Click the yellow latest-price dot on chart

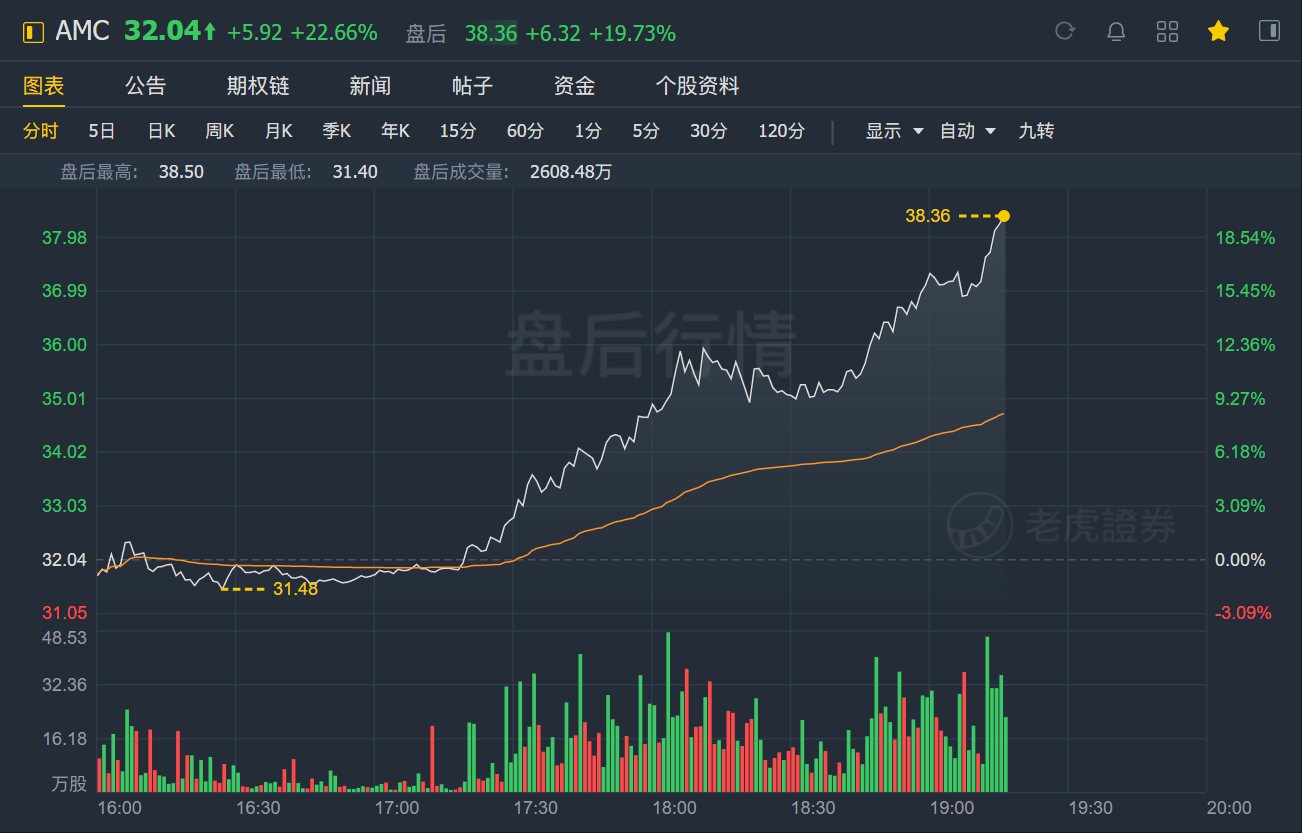[x=1004, y=216]
